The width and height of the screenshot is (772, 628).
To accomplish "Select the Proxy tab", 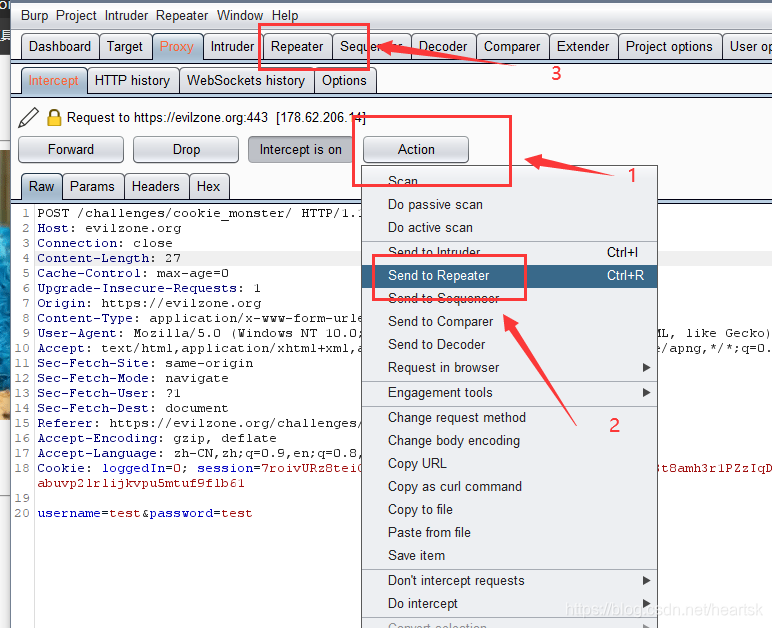I will (x=177, y=47).
